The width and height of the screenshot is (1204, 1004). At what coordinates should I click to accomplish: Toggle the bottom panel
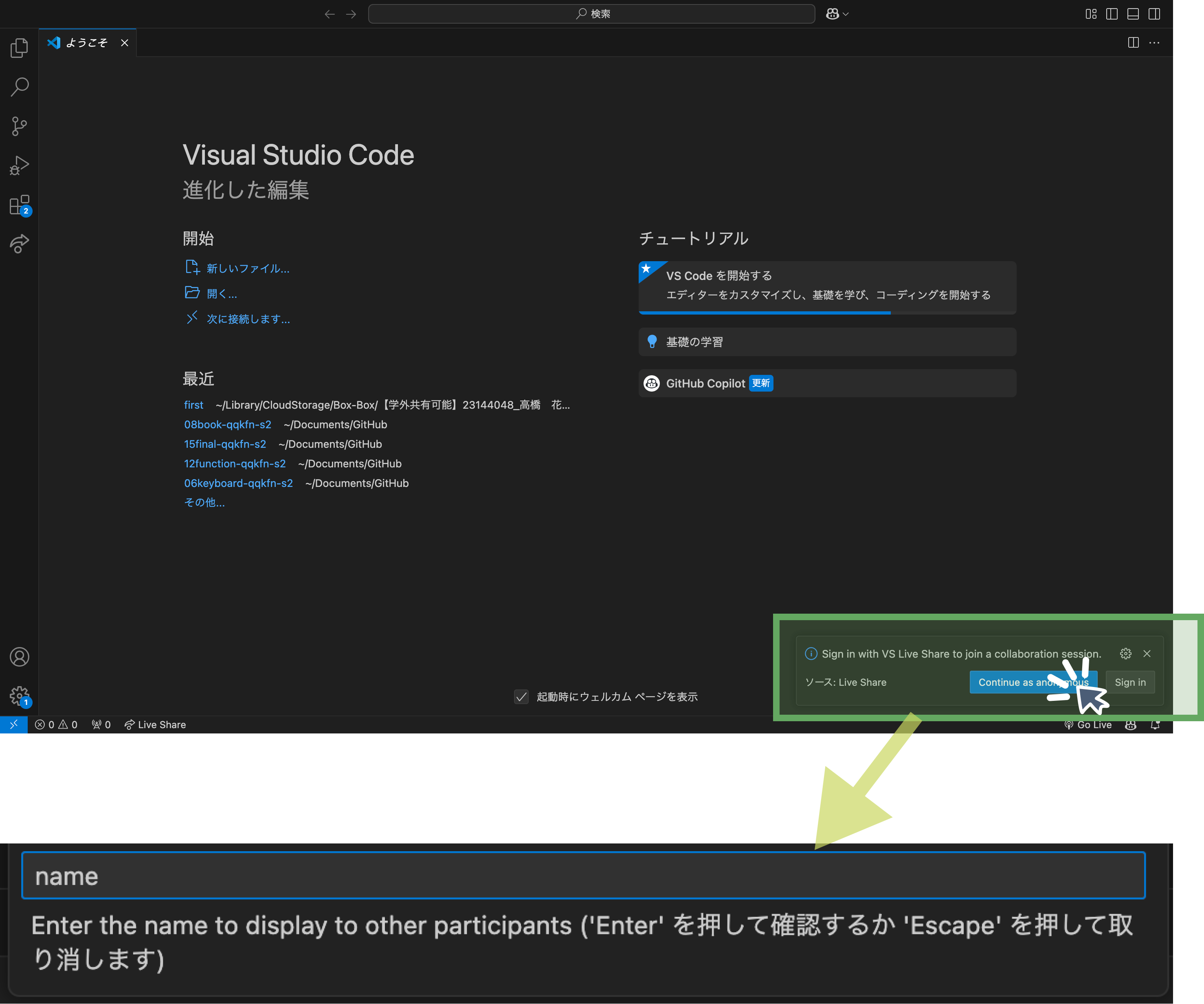(x=1133, y=14)
